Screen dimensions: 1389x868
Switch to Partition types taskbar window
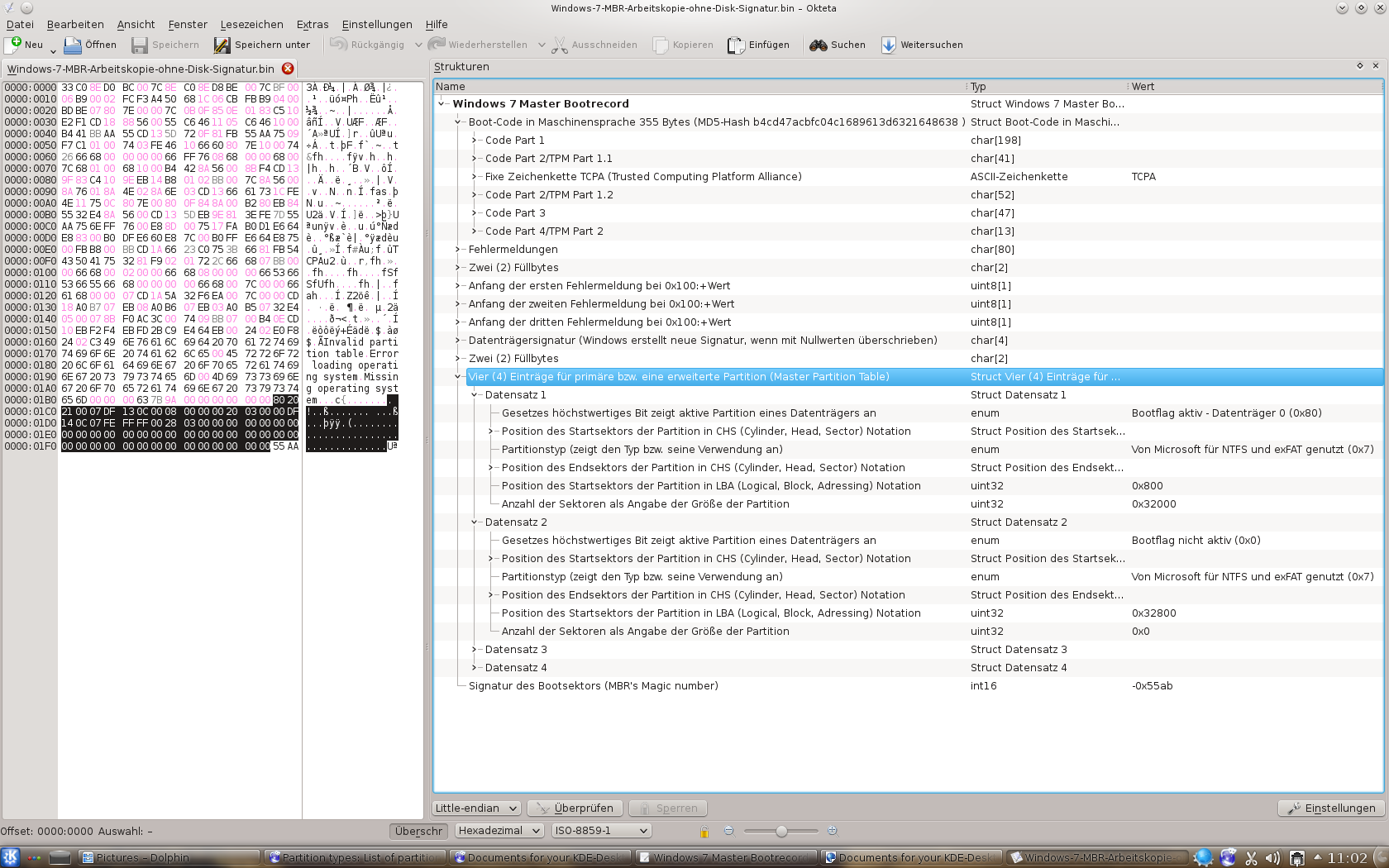pyautogui.click(x=356, y=858)
